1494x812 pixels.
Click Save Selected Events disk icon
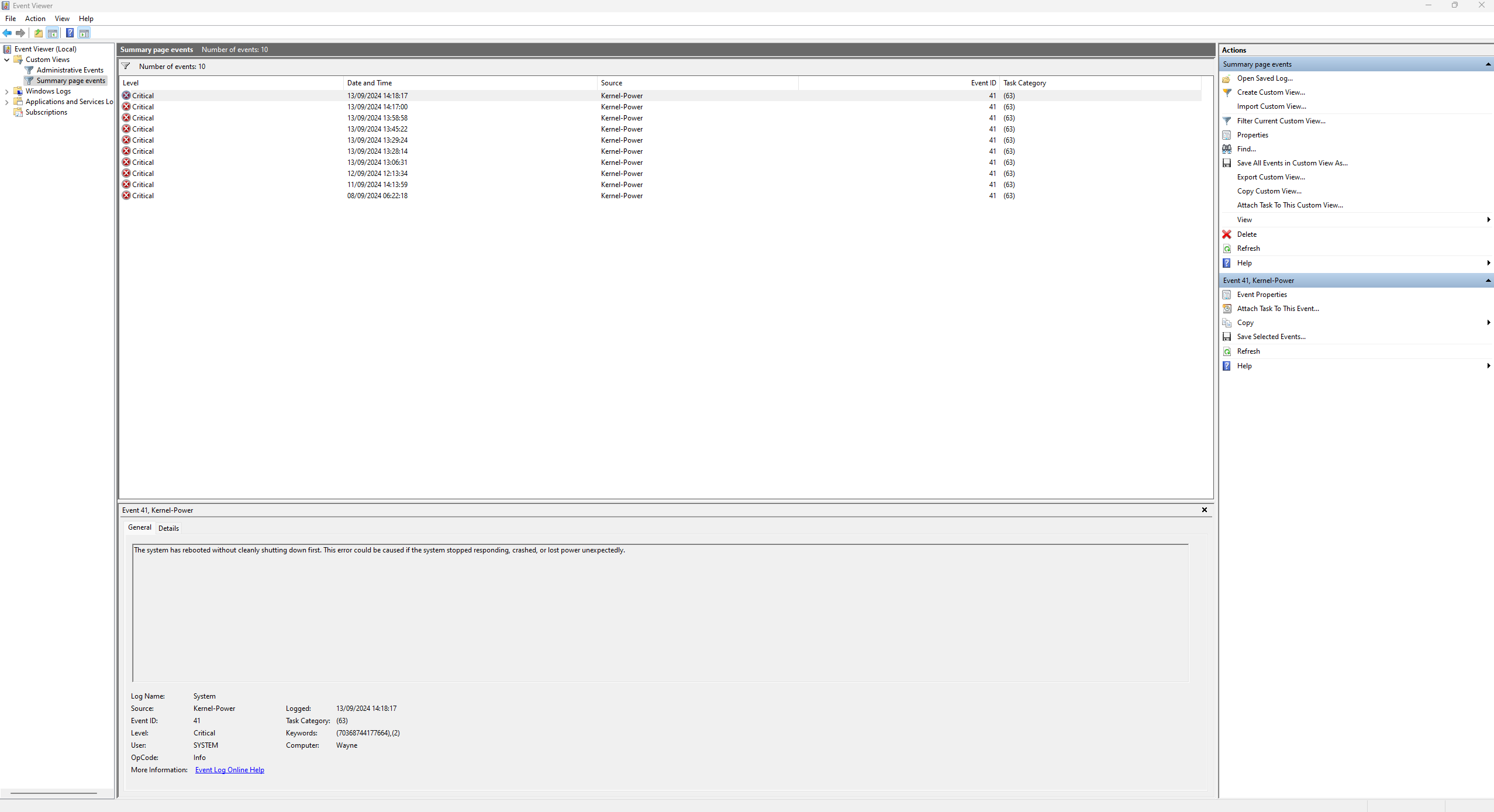coord(1227,337)
